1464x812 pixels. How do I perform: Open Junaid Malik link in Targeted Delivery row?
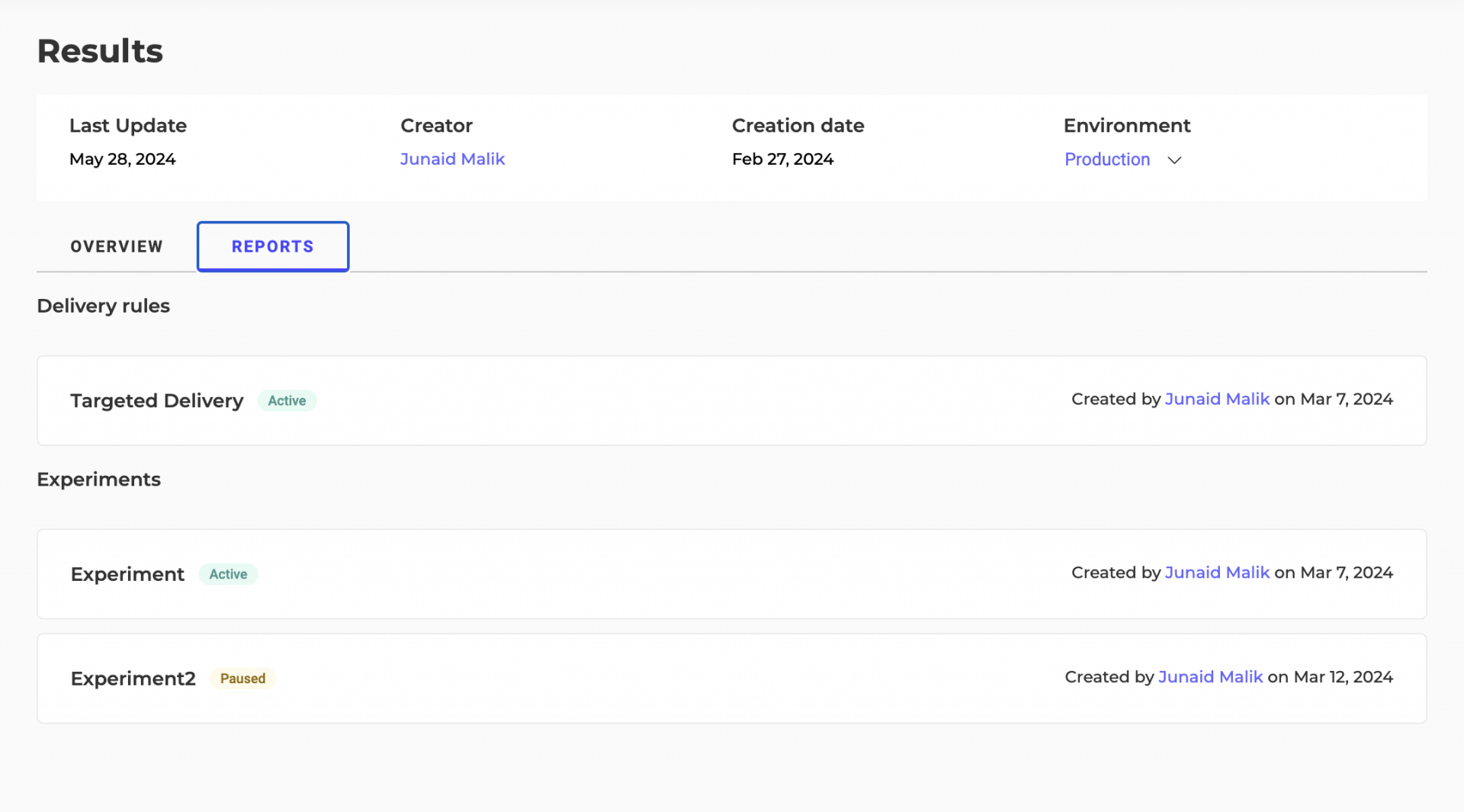(1217, 399)
